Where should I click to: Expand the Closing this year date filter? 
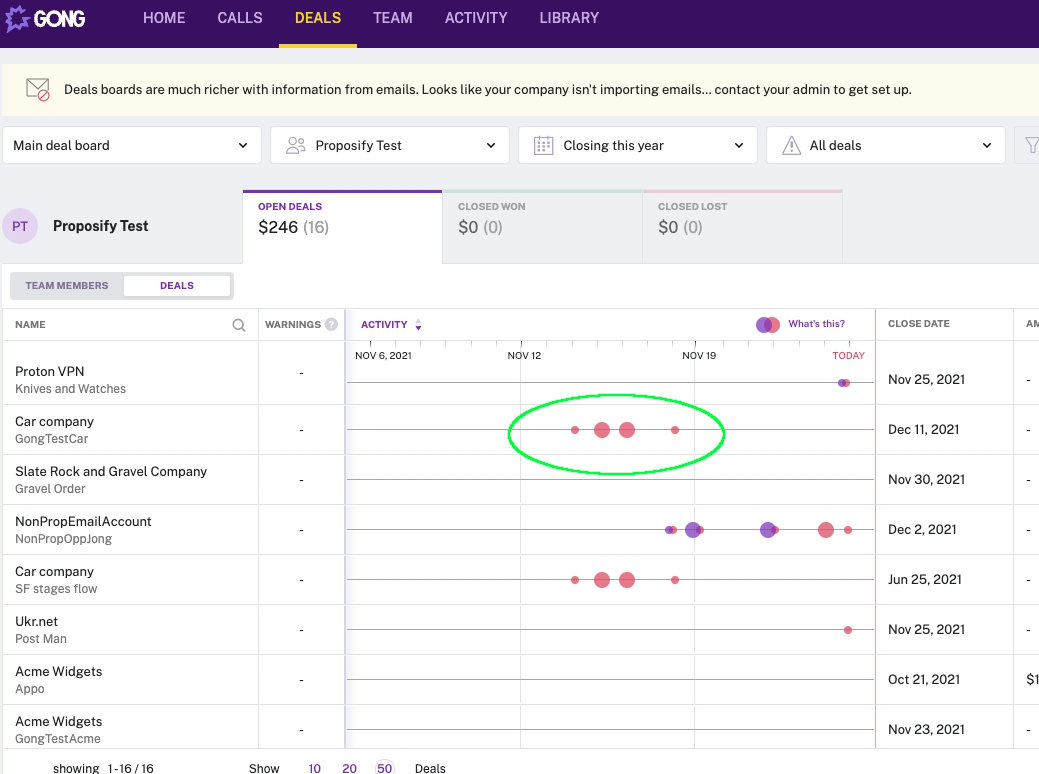tap(638, 145)
